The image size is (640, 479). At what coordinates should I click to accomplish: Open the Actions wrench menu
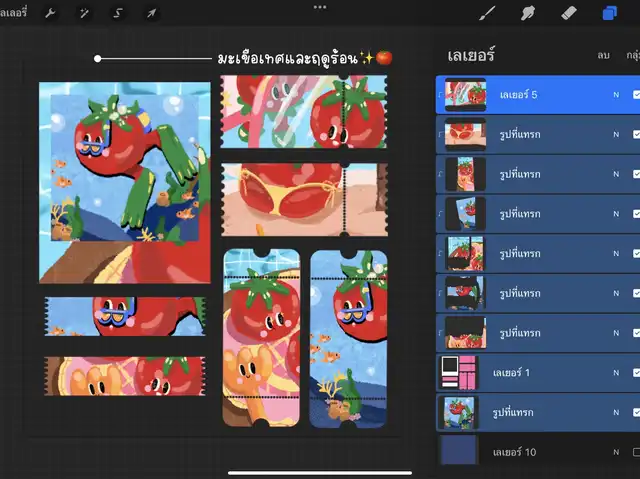pyautogui.click(x=50, y=13)
